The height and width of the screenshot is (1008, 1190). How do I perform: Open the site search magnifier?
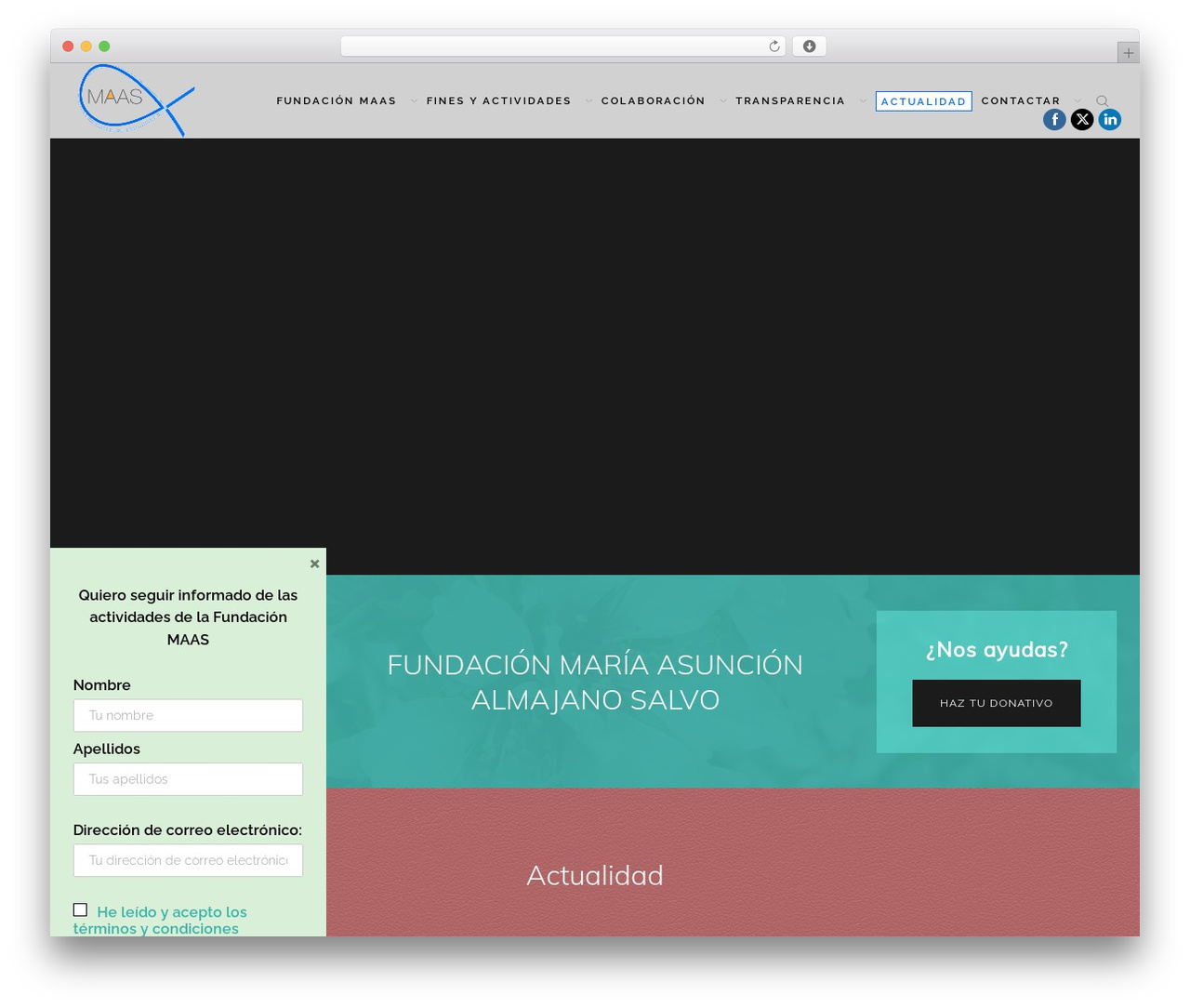coord(1102,101)
